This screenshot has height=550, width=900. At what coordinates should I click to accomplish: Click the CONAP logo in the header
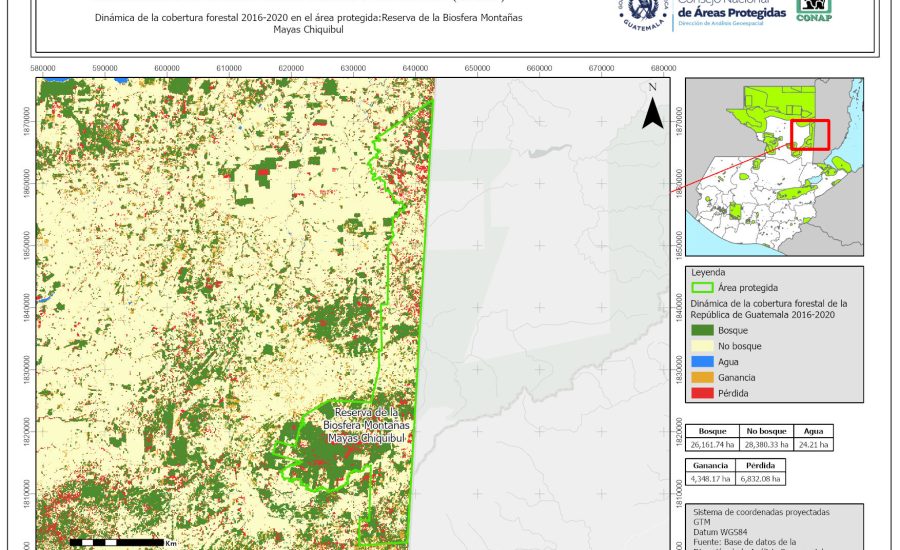pos(816,9)
